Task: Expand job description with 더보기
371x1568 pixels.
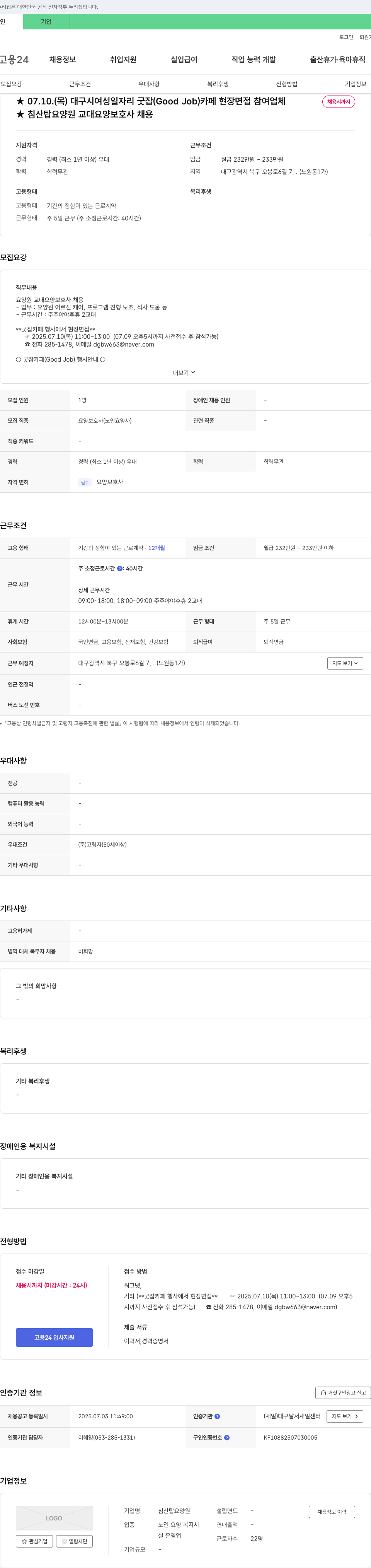Action: (184, 372)
